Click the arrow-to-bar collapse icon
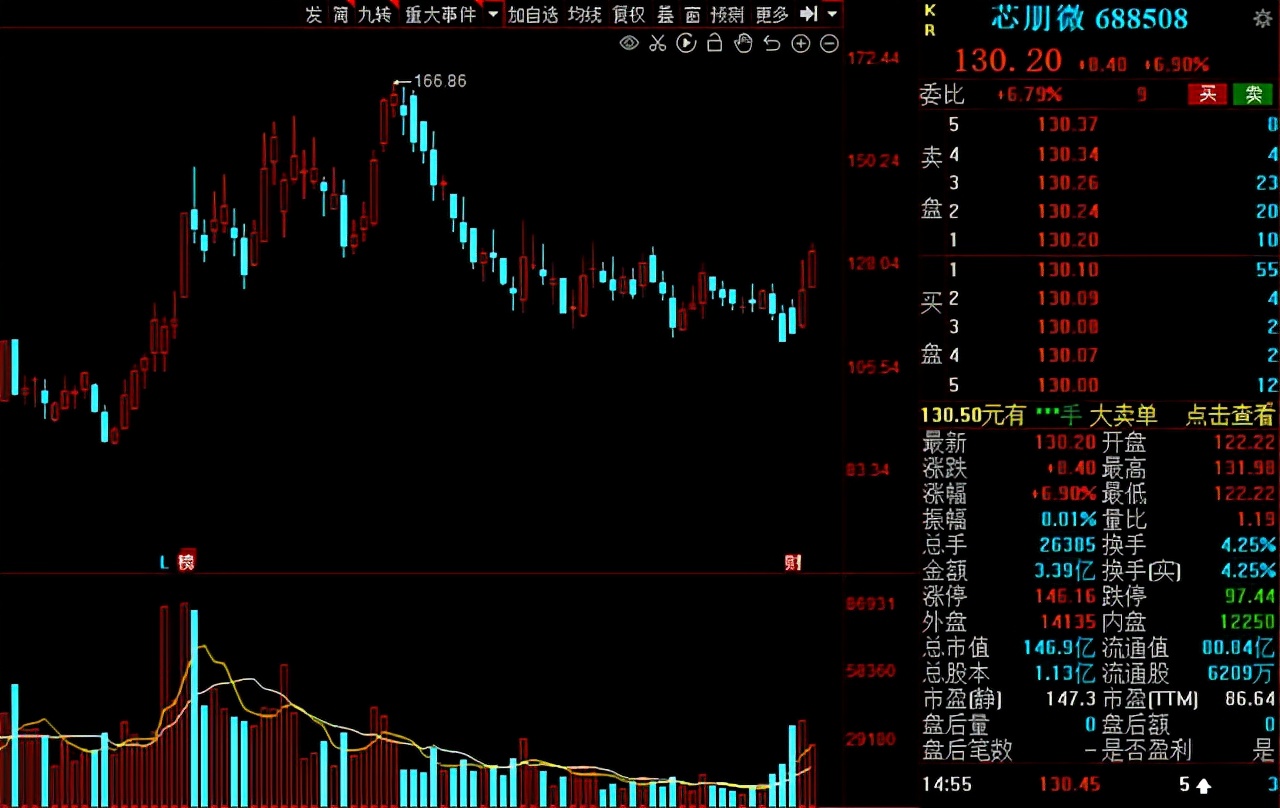This screenshot has width=1280, height=808. tap(809, 14)
